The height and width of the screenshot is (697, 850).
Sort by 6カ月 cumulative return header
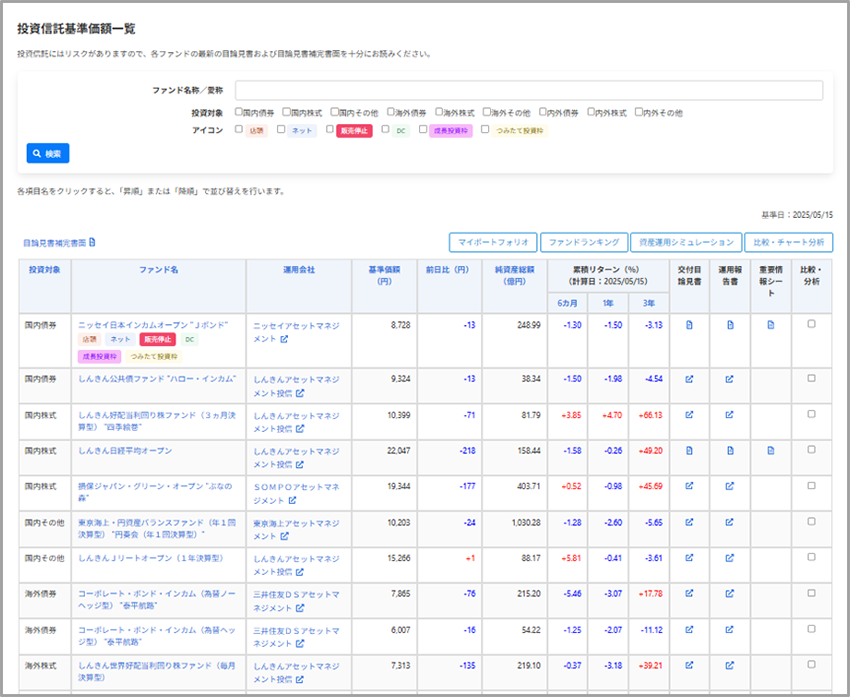(x=567, y=302)
